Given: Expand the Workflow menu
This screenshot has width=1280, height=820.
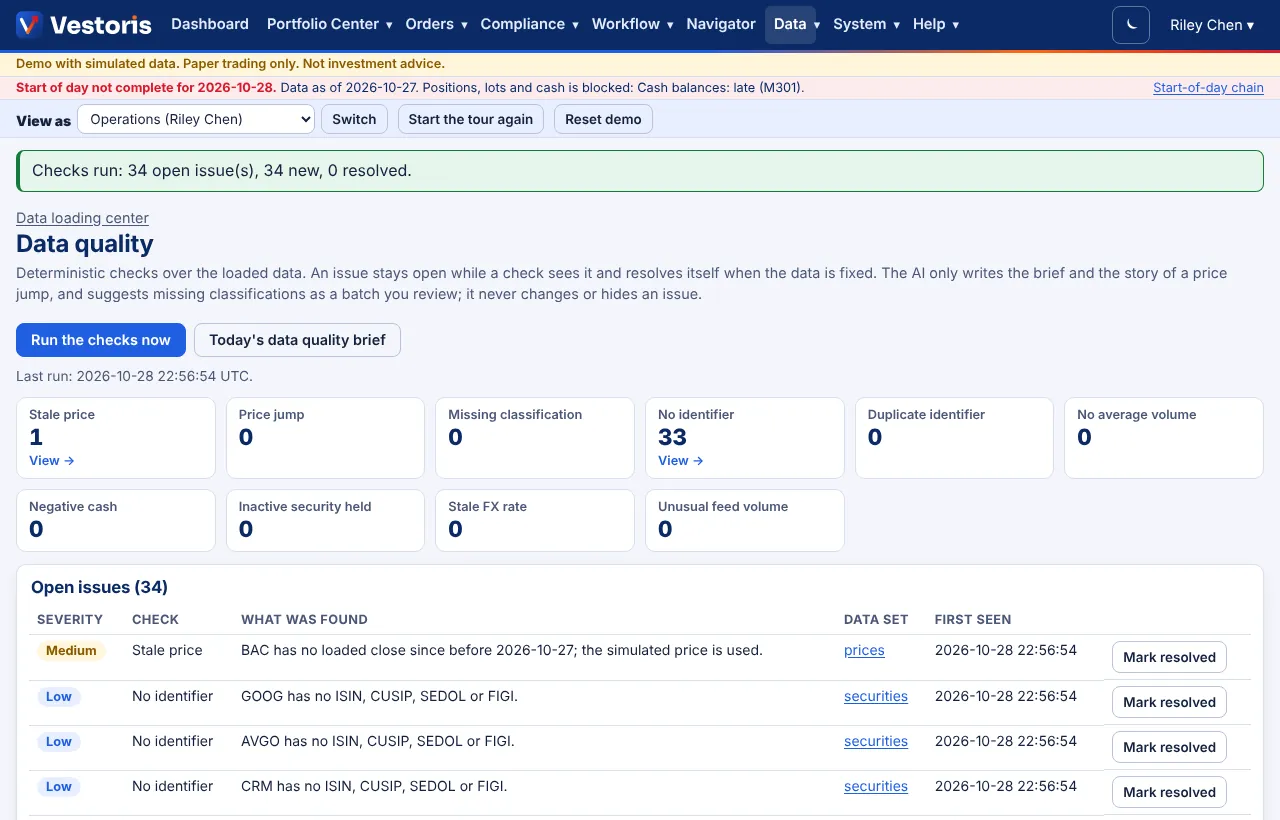Looking at the screenshot, I should [632, 24].
